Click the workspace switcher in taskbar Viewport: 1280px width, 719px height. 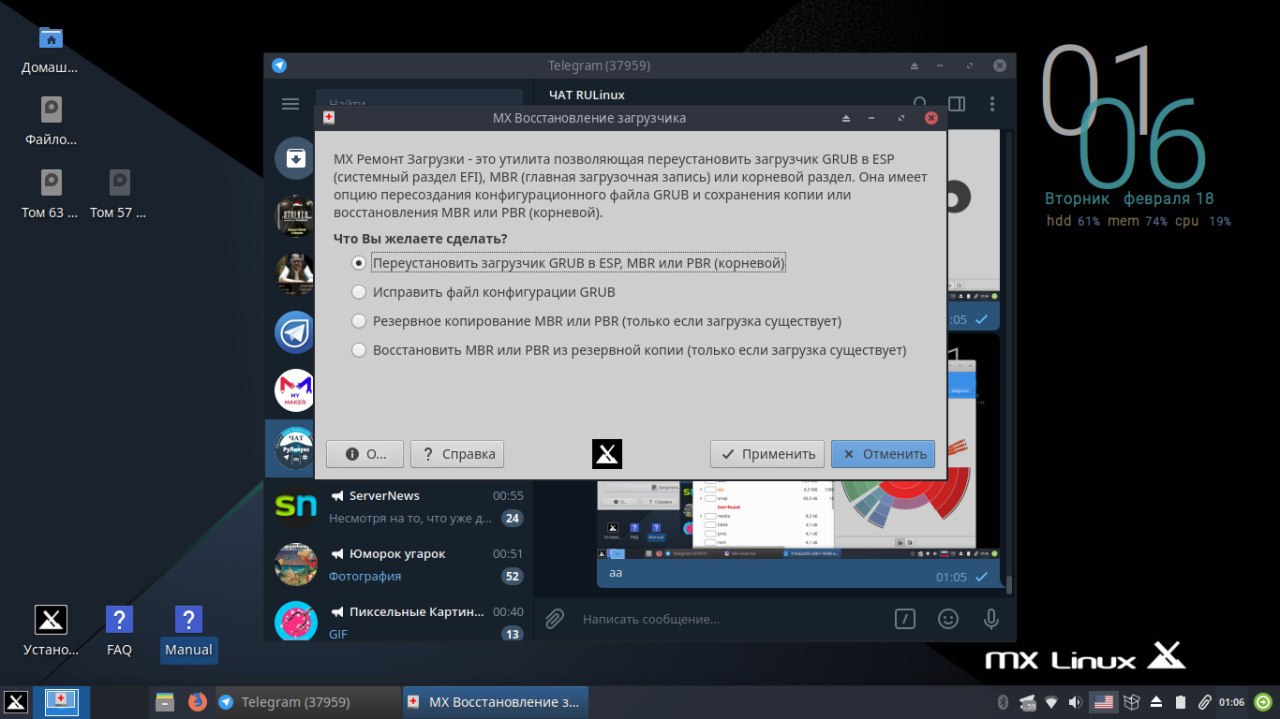coord(61,702)
